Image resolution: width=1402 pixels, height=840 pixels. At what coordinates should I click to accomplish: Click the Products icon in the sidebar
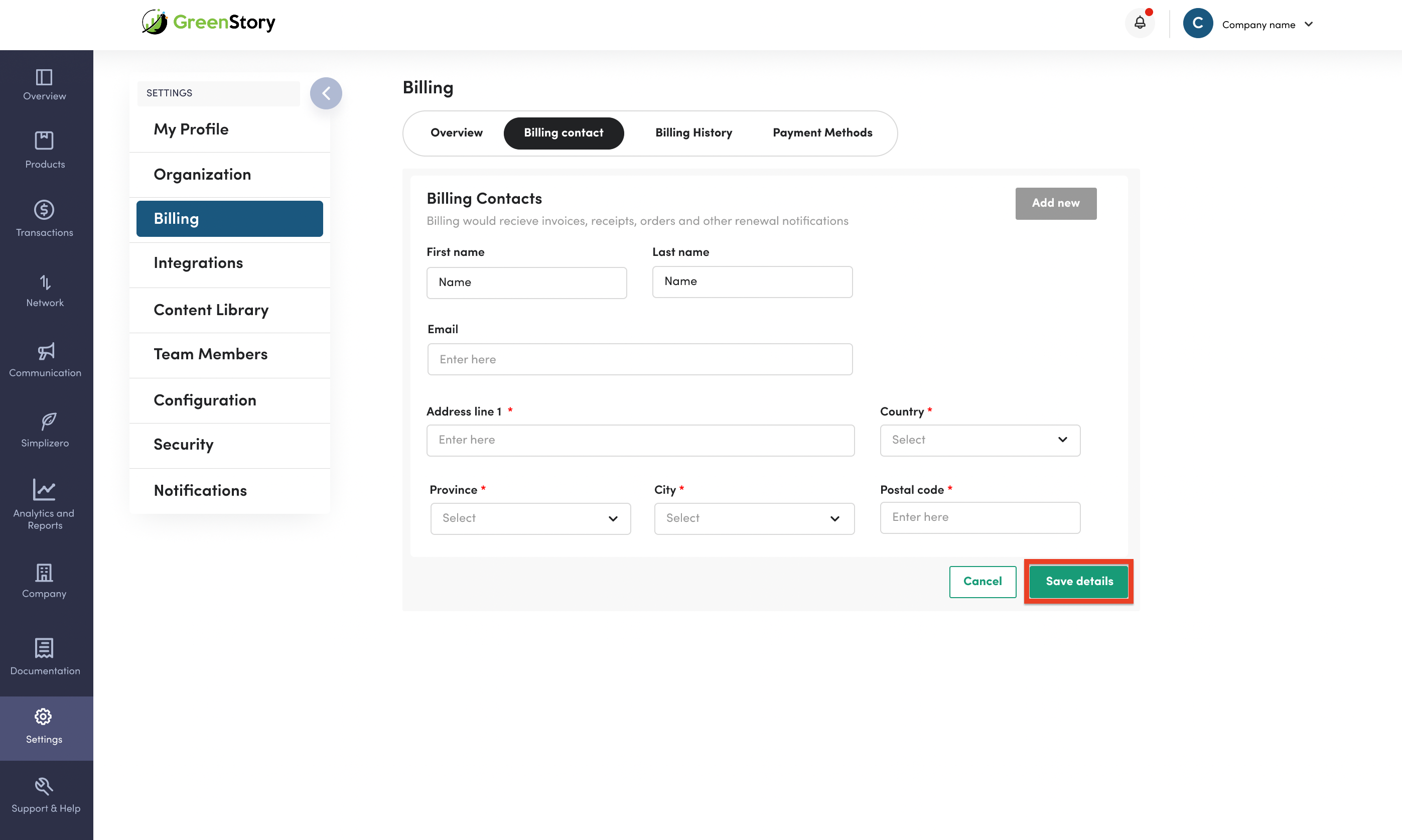coord(44,141)
